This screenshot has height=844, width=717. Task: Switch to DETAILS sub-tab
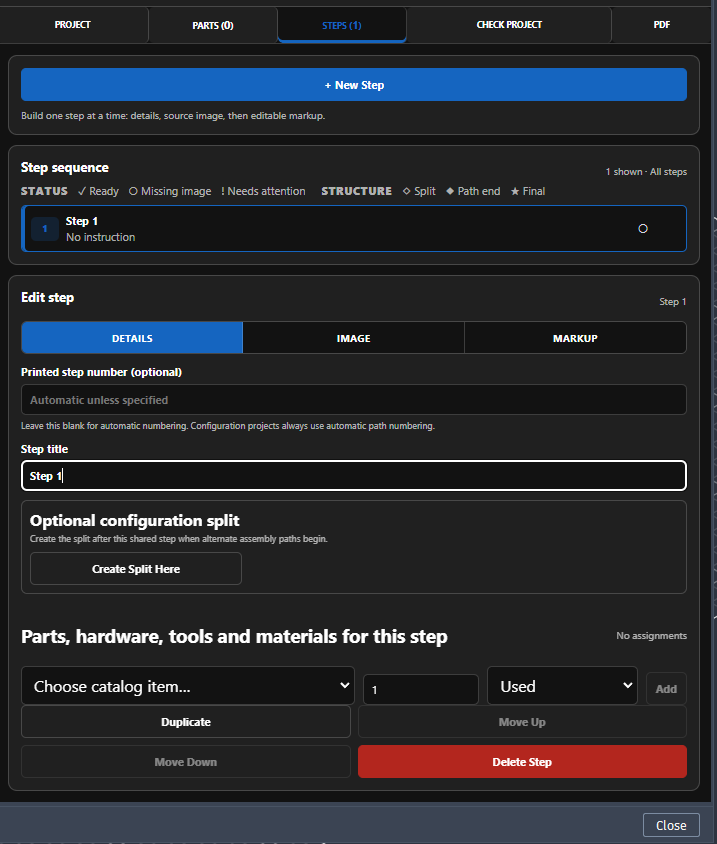(x=132, y=338)
